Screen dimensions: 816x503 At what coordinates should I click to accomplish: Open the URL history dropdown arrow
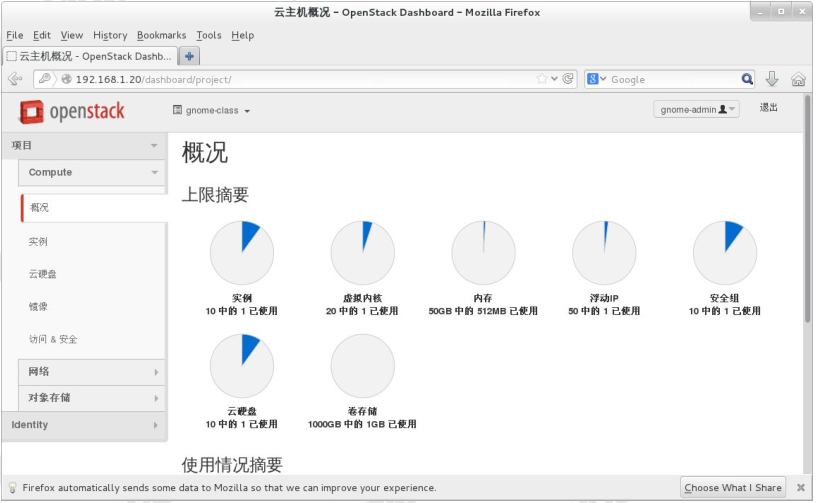[555, 79]
